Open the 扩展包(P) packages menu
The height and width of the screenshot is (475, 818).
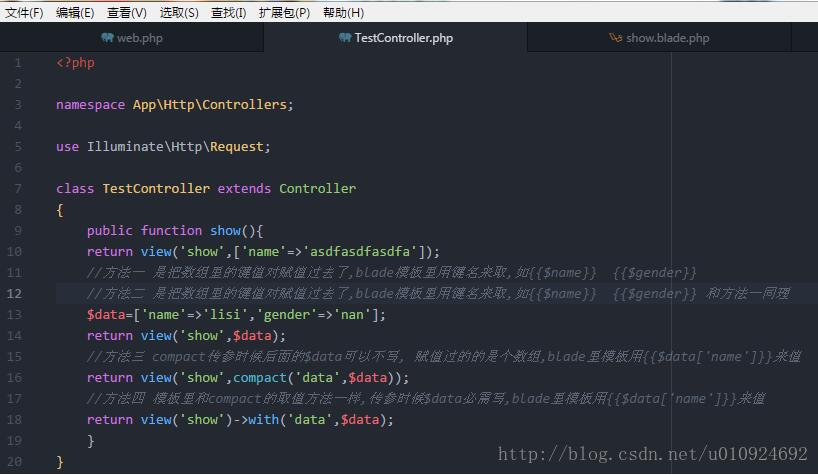coord(284,12)
